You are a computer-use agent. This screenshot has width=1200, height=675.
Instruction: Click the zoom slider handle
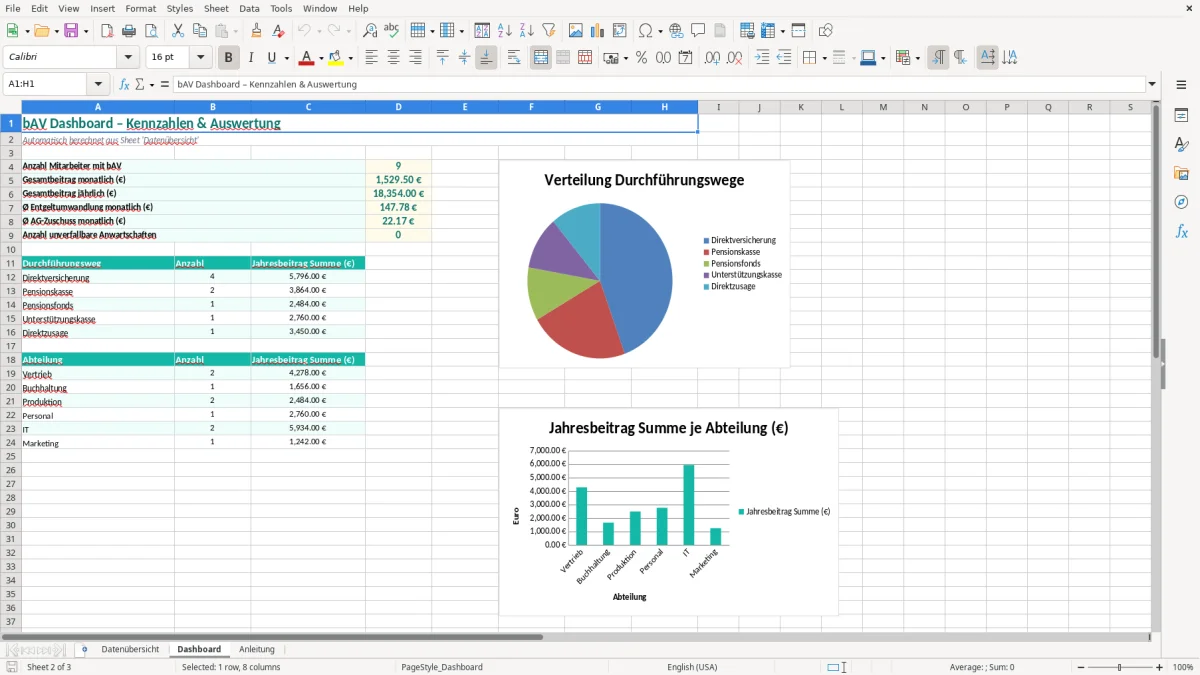pos(1119,667)
